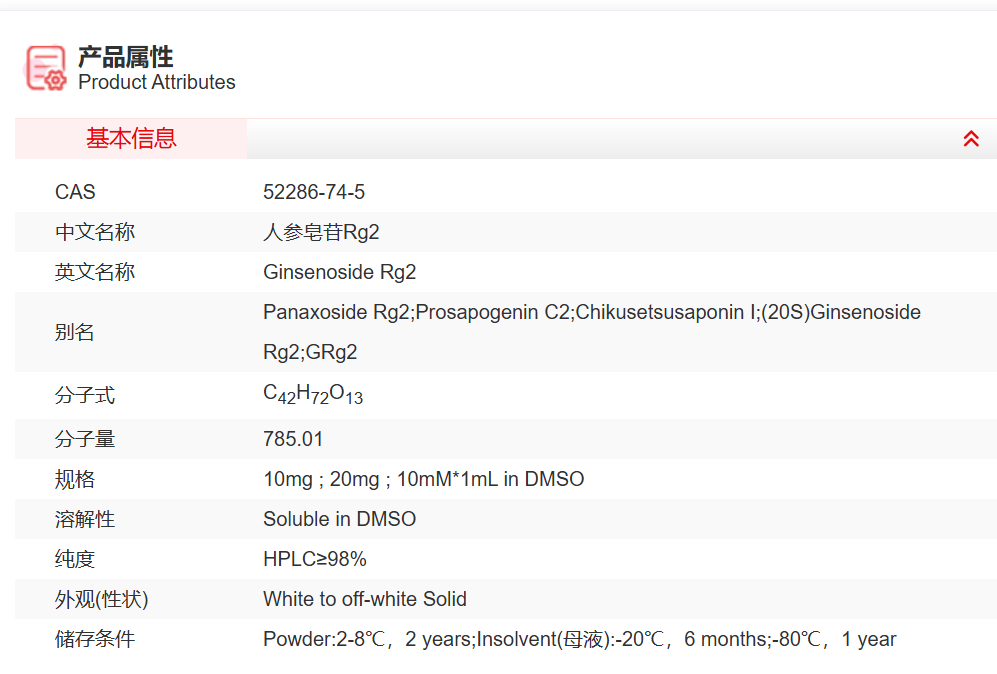
Task: Click the 英文名称 row label
Action: click(x=95, y=272)
